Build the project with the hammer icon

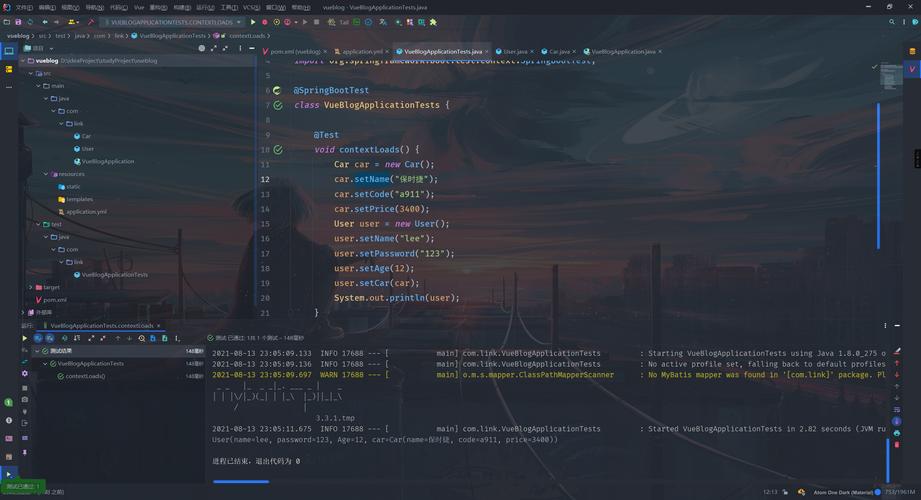tap(91, 22)
